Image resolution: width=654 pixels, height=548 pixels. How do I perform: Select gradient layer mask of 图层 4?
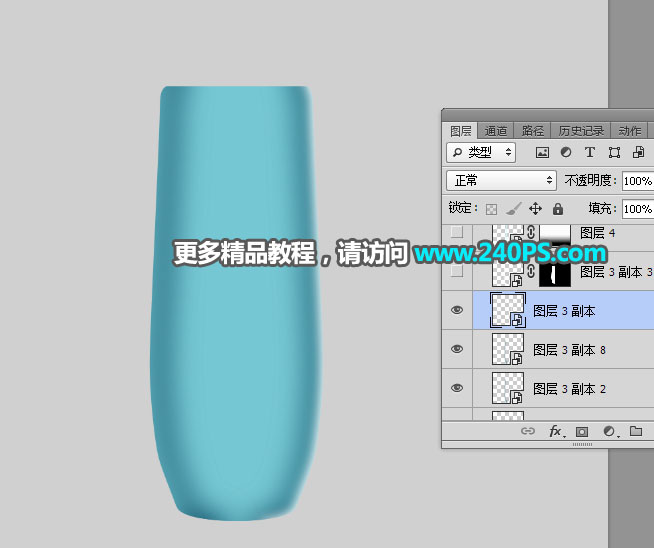point(555,234)
